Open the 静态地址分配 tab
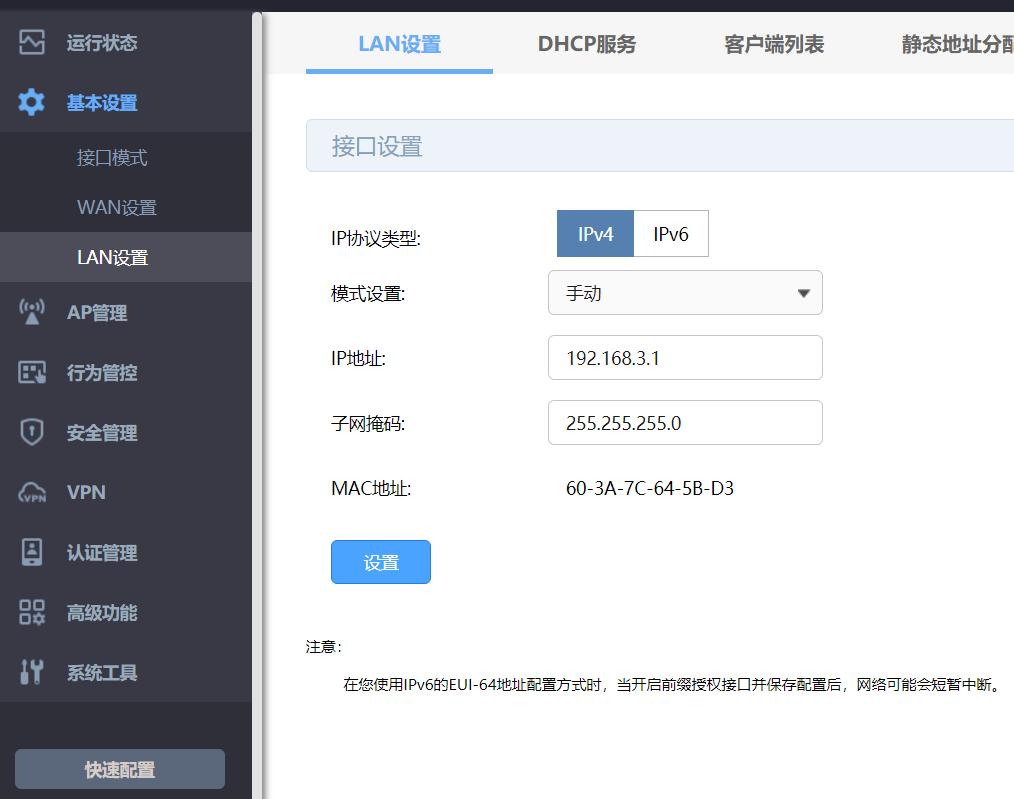 click(x=955, y=44)
